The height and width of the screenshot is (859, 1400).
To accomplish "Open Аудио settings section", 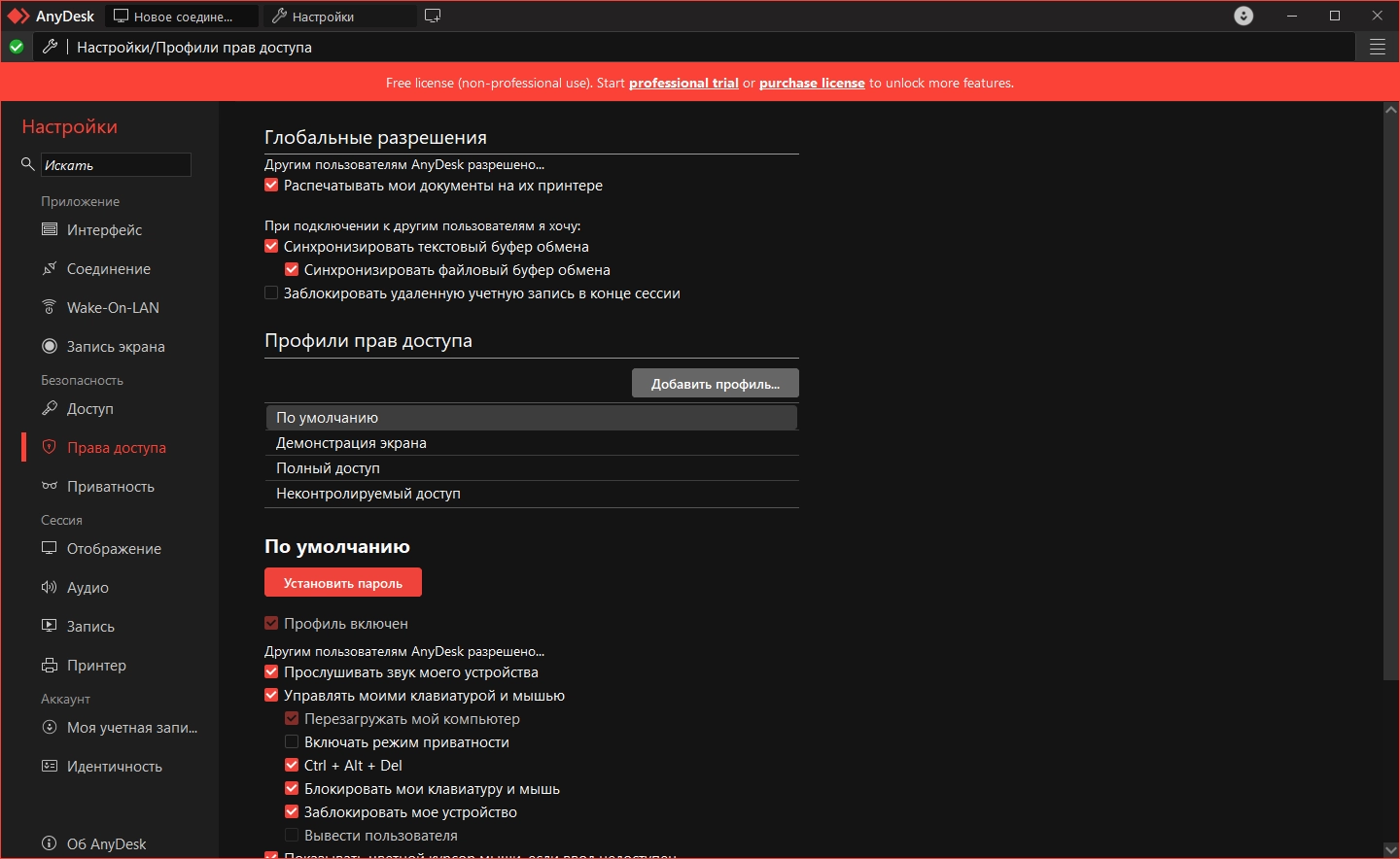I will coord(87,587).
